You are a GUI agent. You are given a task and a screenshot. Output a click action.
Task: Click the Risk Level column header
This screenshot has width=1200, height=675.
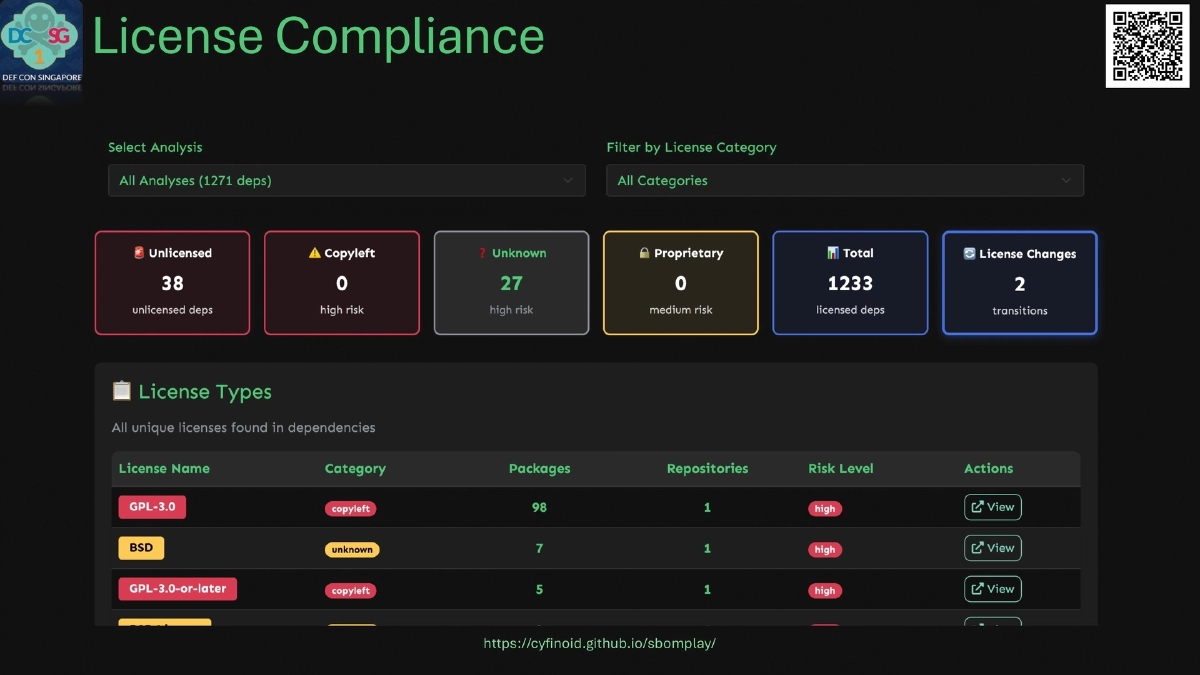click(x=840, y=469)
